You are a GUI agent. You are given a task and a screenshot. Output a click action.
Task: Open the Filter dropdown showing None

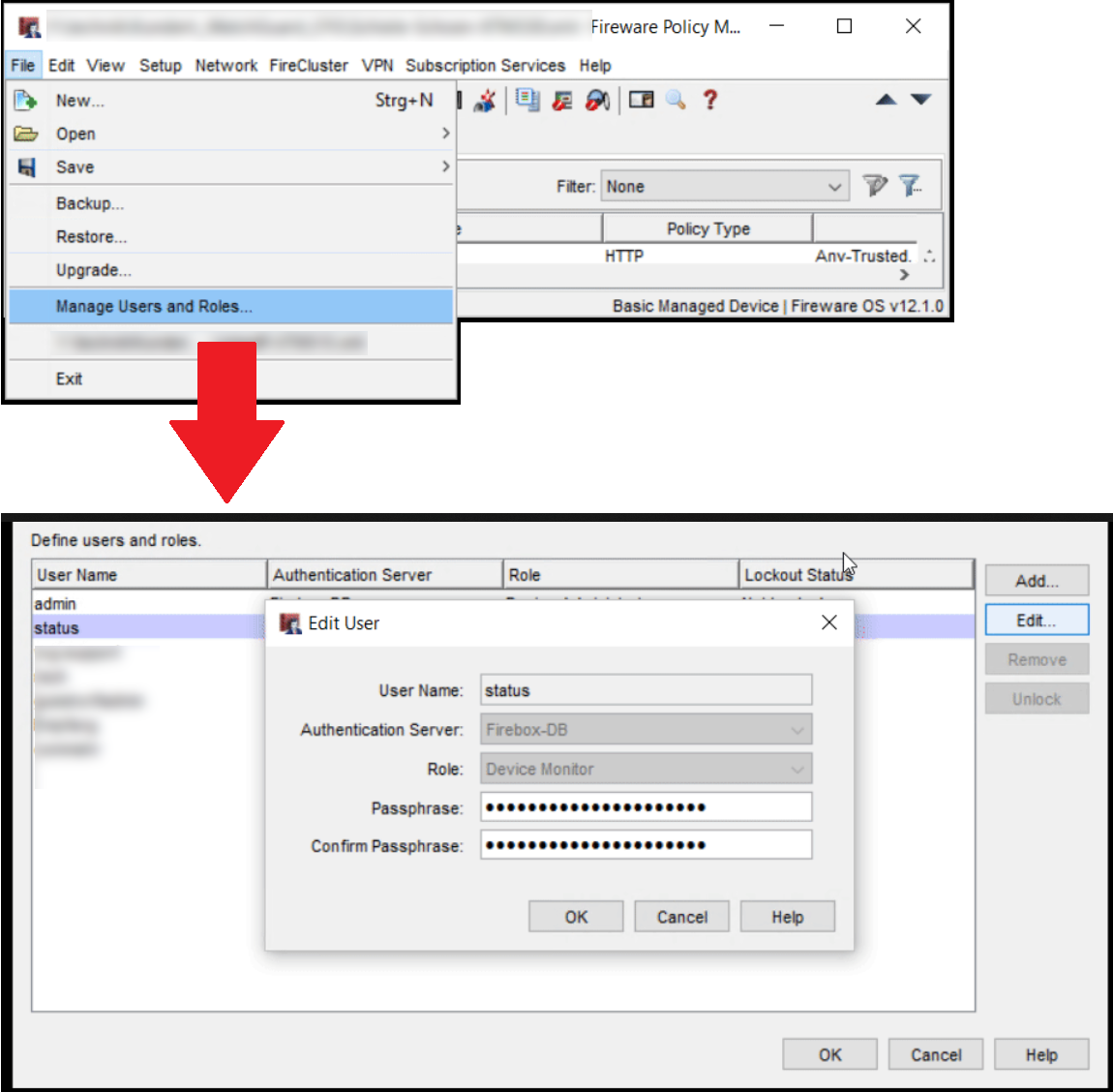click(x=725, y=187)
